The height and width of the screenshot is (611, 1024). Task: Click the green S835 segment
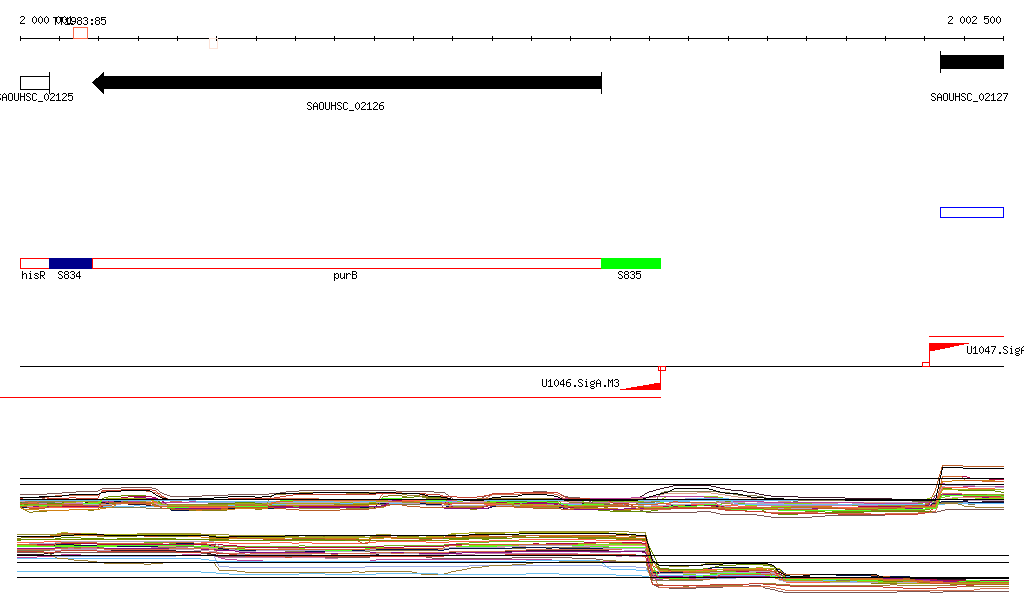630,263
